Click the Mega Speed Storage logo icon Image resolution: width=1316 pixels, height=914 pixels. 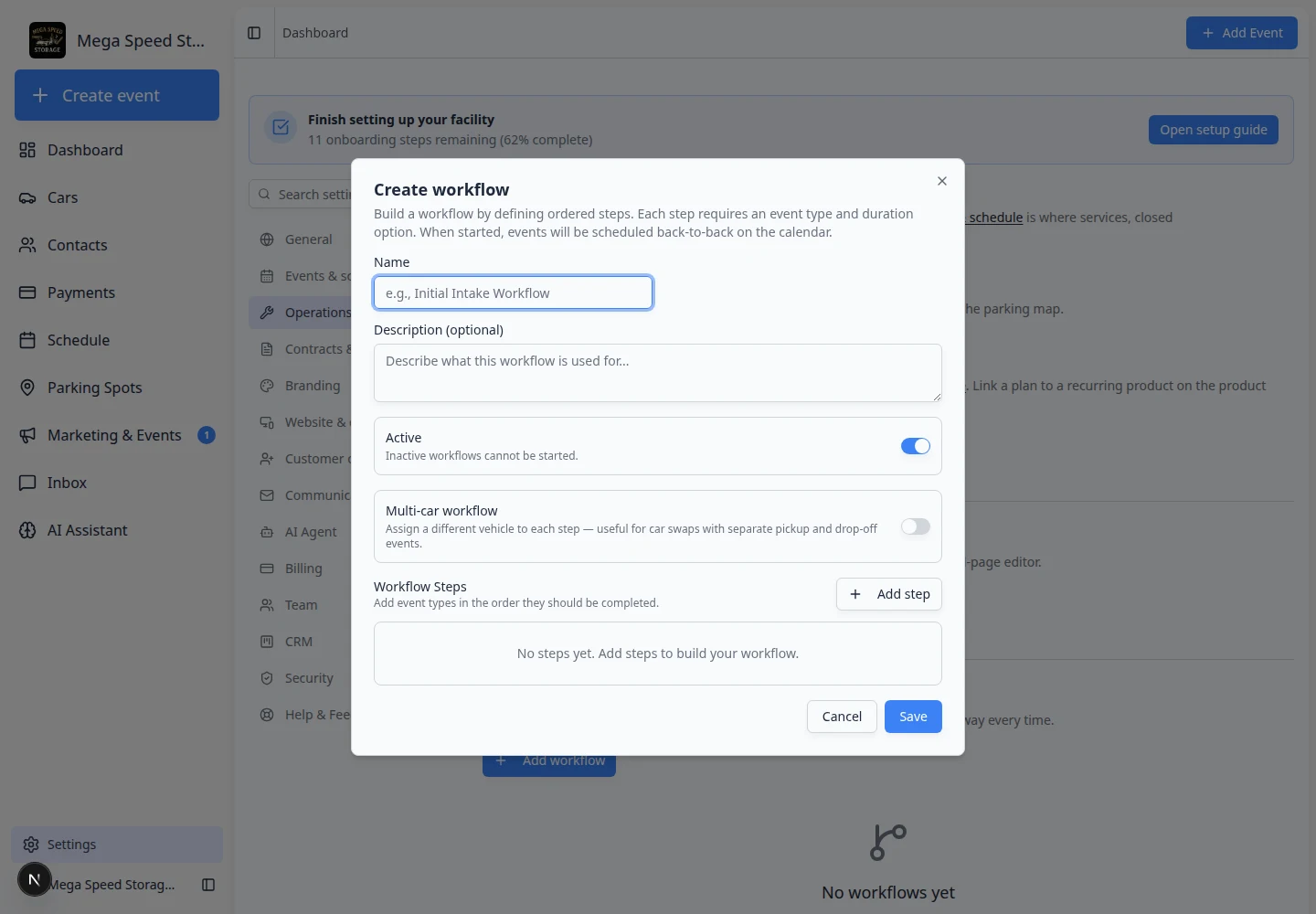pyautogui.click(x=48, y=40)
